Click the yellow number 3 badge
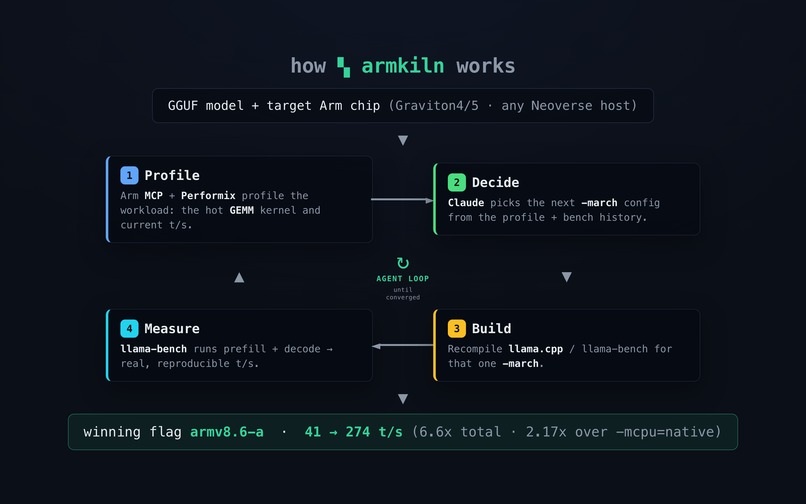Image resolution: width=806 pixels, height=504 pixels. (456, 329)
